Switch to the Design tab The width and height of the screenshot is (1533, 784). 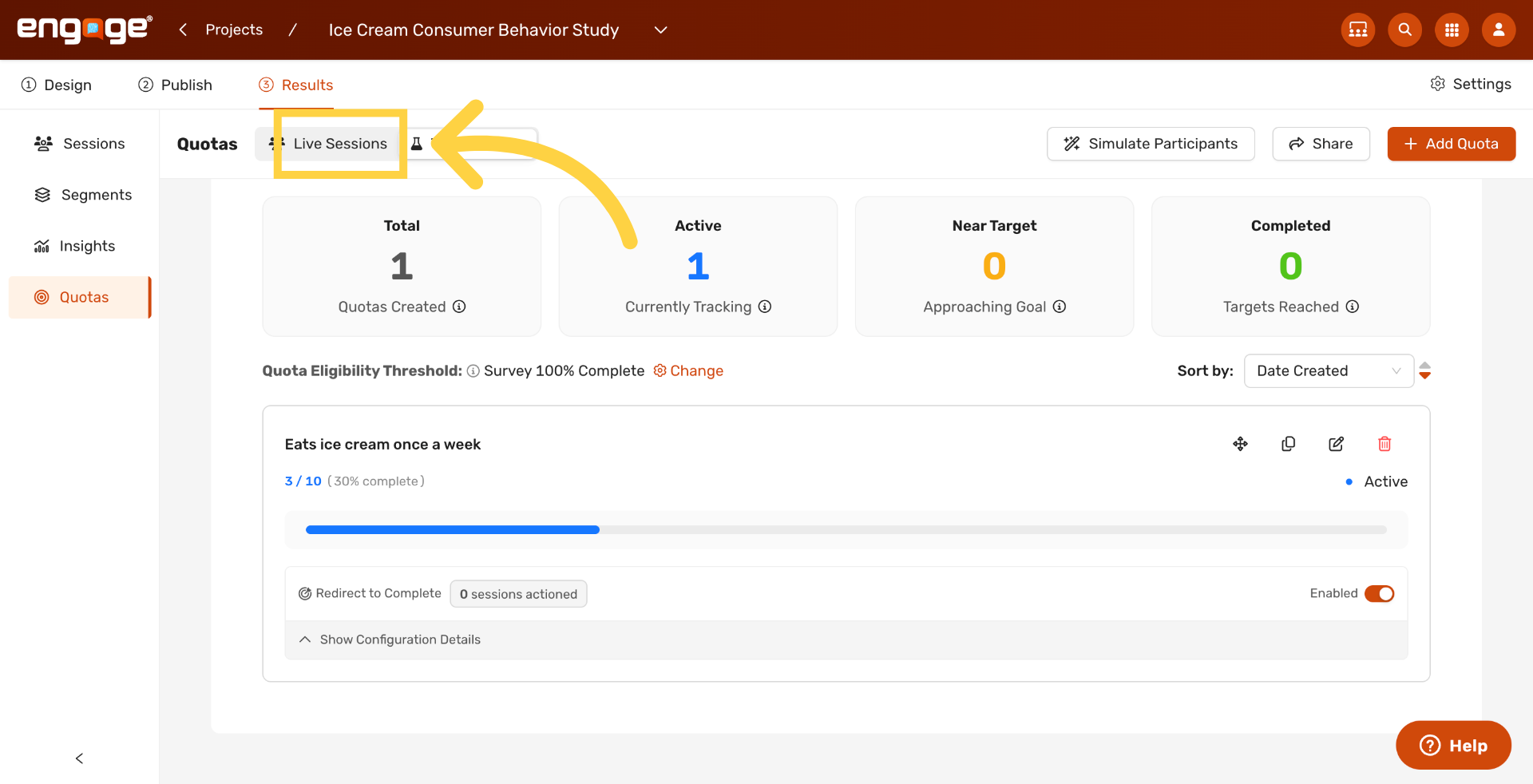[x=56, y=85]
